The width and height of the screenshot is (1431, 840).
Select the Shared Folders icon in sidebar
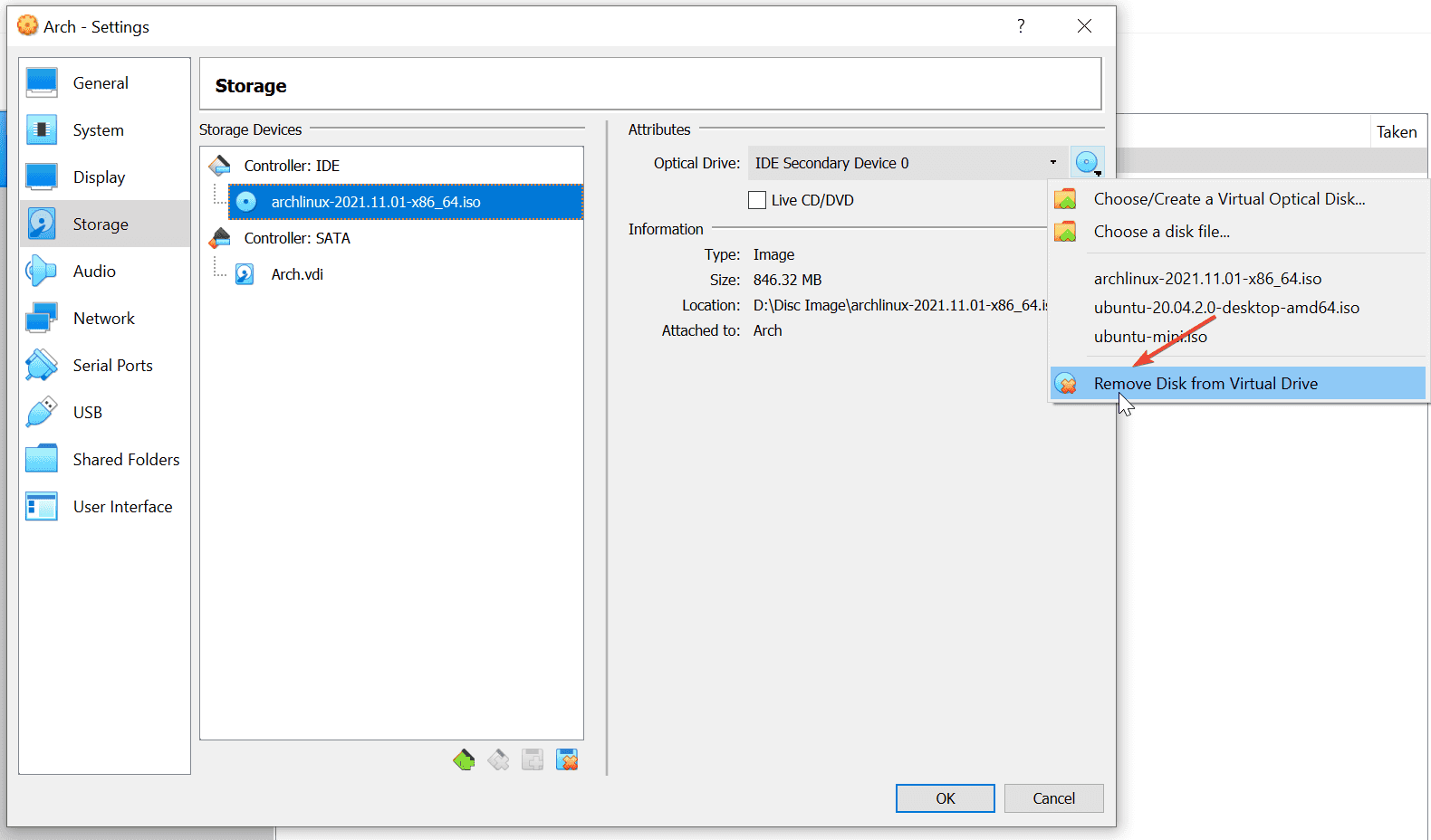(42, 459)
